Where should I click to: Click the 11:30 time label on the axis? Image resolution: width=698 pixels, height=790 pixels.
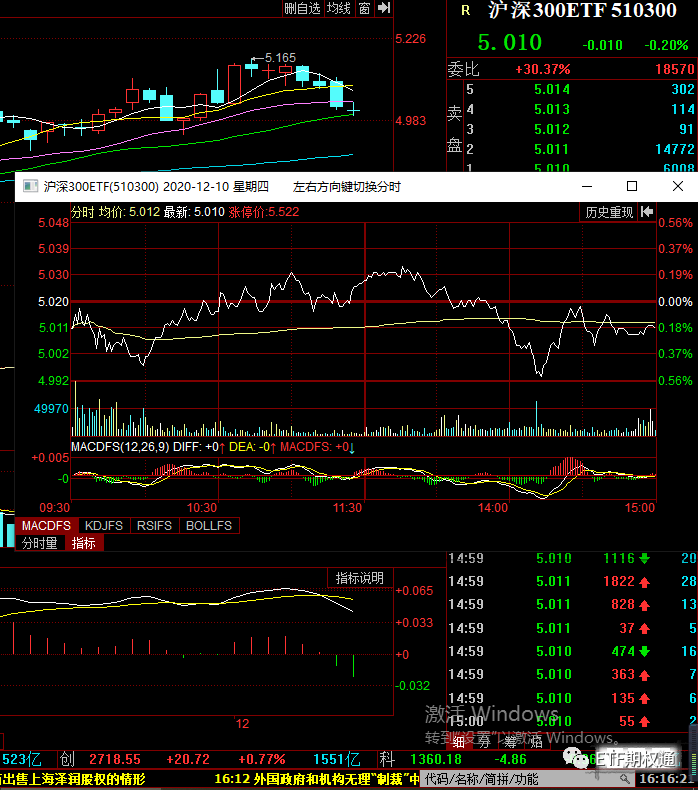point(347,507)
